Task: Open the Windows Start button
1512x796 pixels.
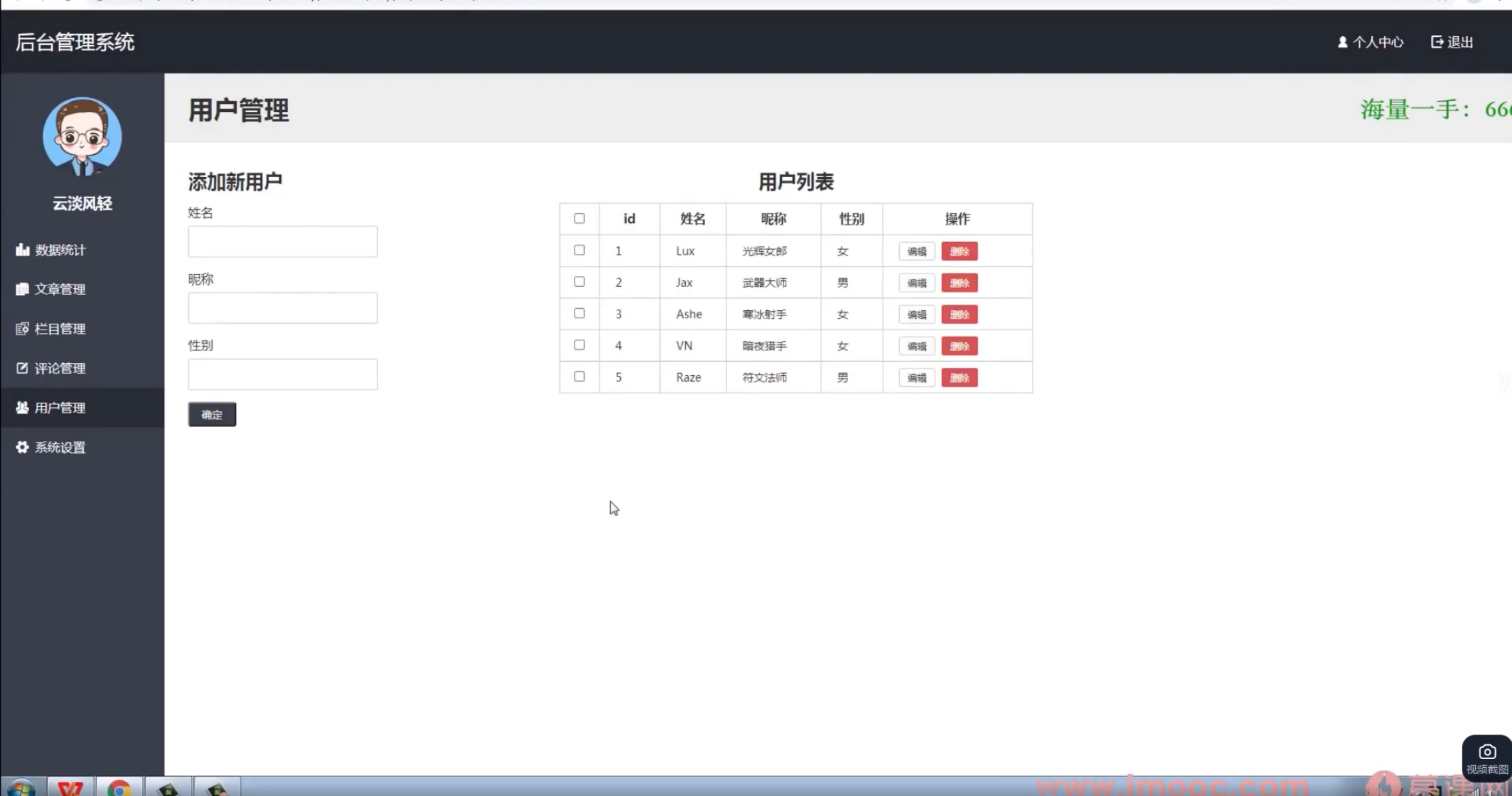Action: [21, 787]
